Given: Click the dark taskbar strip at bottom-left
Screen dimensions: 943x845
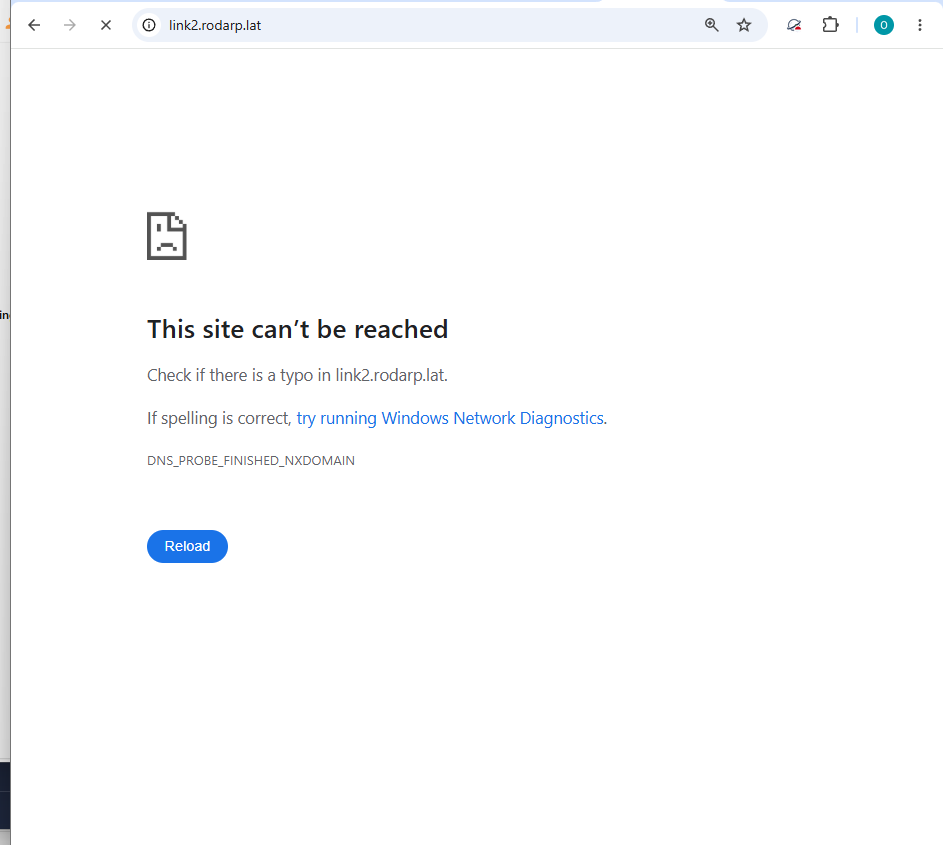Looking at the screenshot, I should [x=5, y=795].
